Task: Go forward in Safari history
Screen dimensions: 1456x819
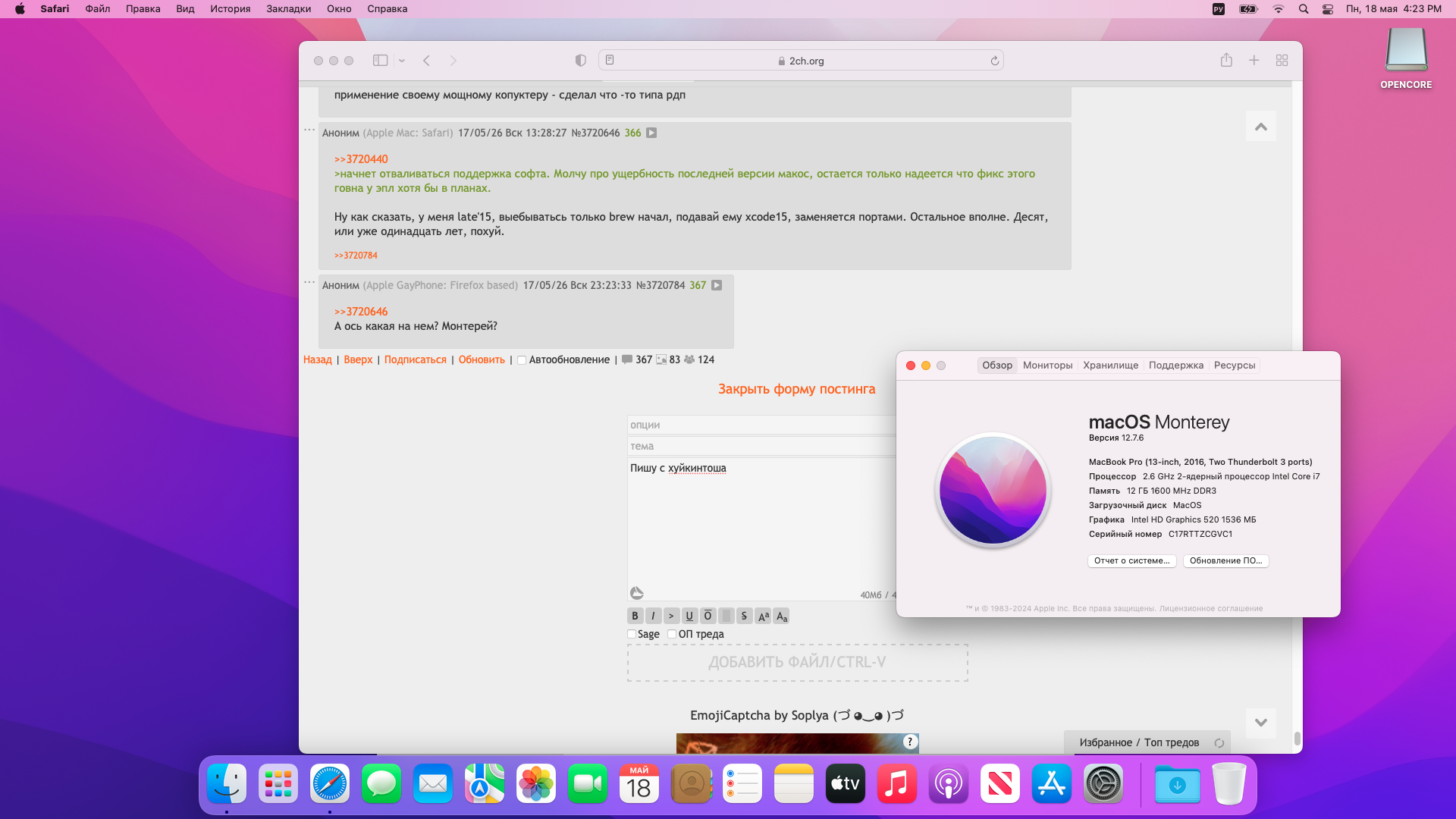Action: click(453, 61)
